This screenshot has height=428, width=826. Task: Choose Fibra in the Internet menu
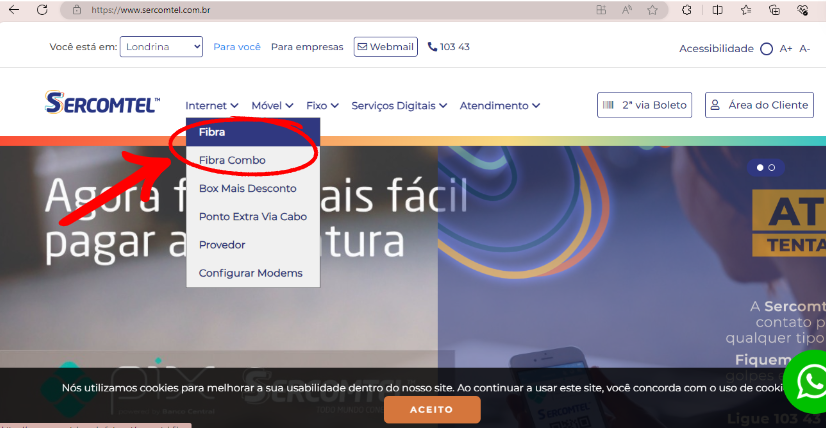pos(253,132)
